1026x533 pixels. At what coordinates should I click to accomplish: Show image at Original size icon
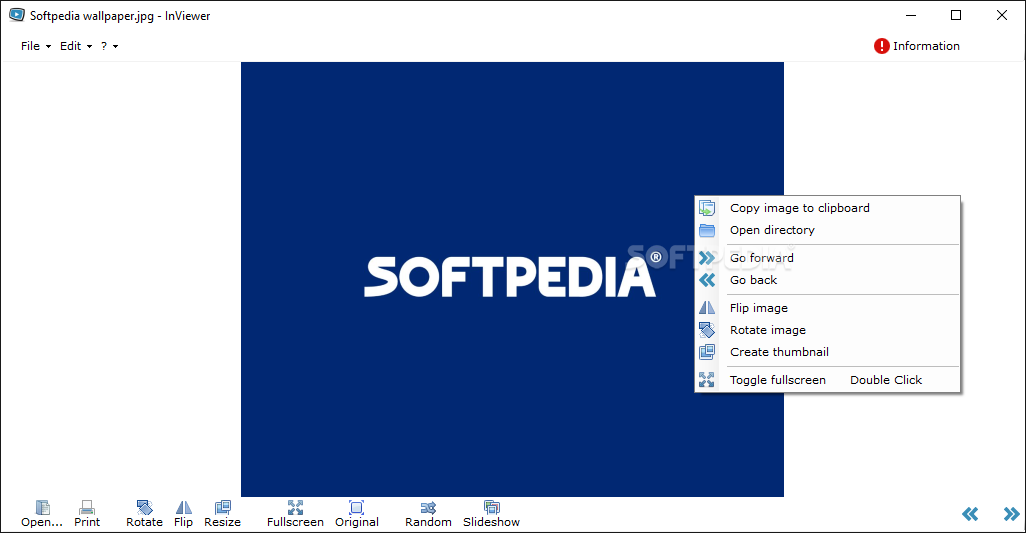tap(357, 507)
